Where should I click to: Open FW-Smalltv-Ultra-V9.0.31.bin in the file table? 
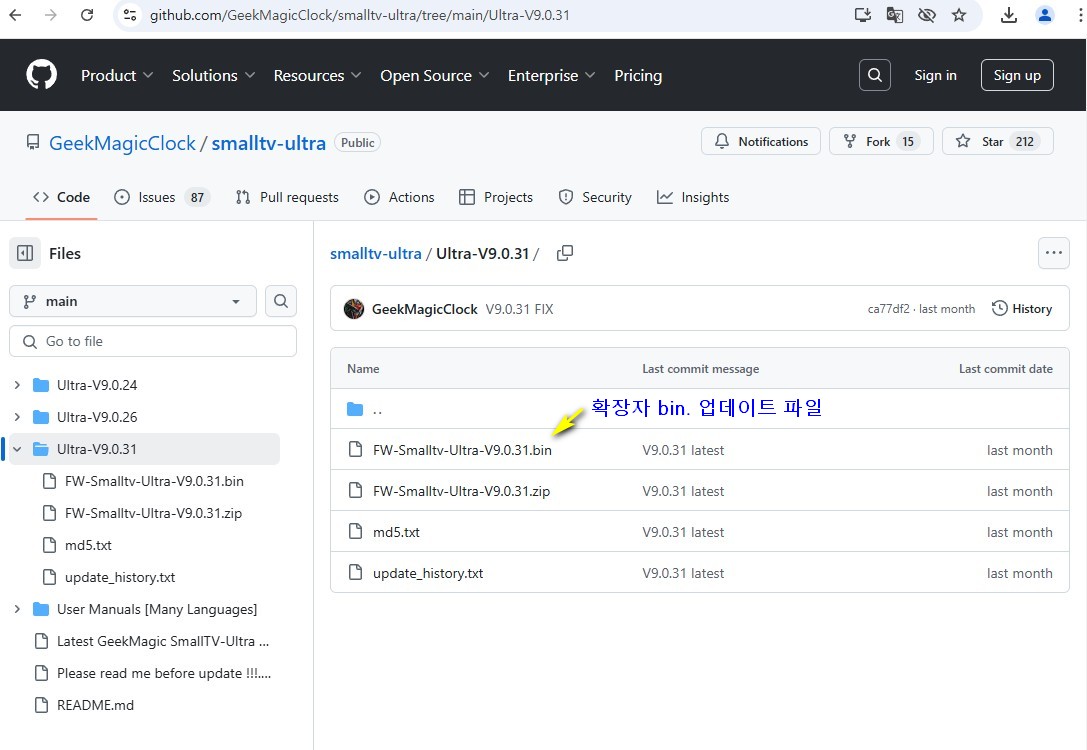pos(462,450)
